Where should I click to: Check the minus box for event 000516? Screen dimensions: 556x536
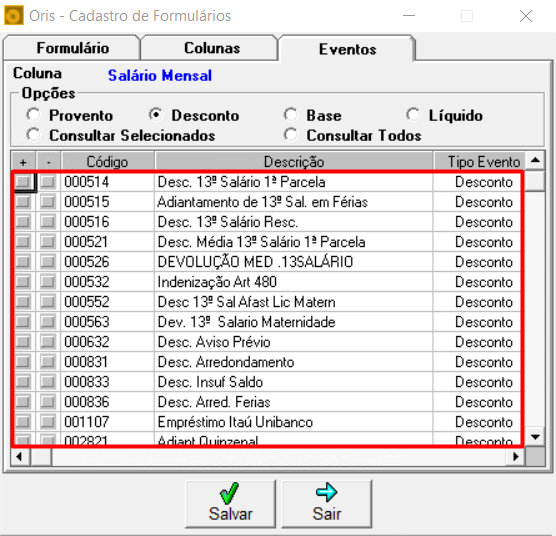pyautogui.click(x=48, y=222)
